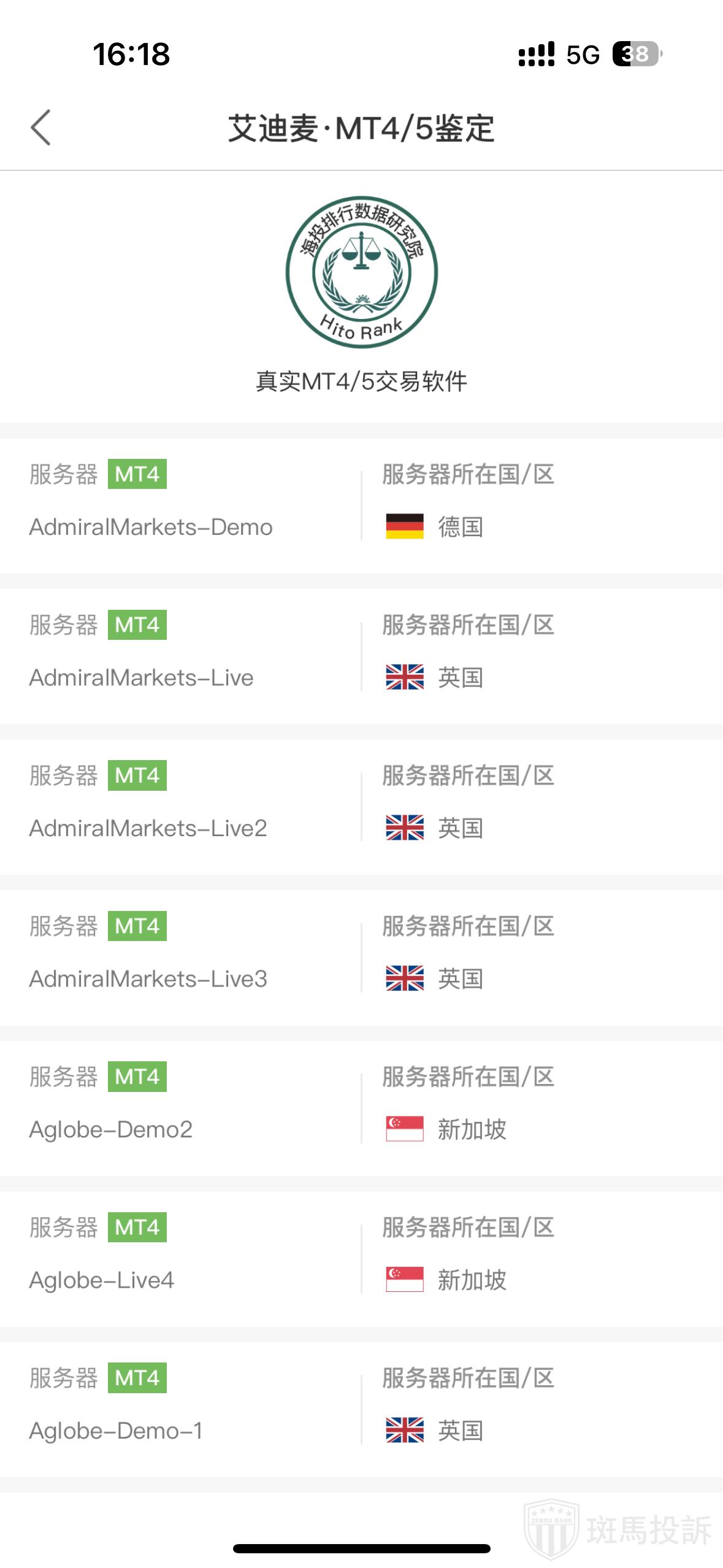Tap the Zebra Rank watermark shield logo
Image resolution: width=723 pixels, height=1568 pixels.
[x=551, y=1529]
